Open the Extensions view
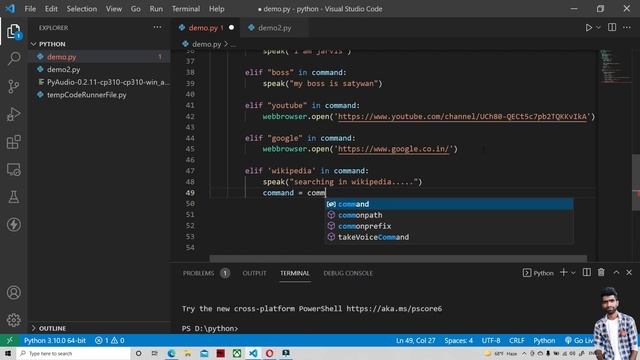This screenshot has width=640, height=360. 13,142
